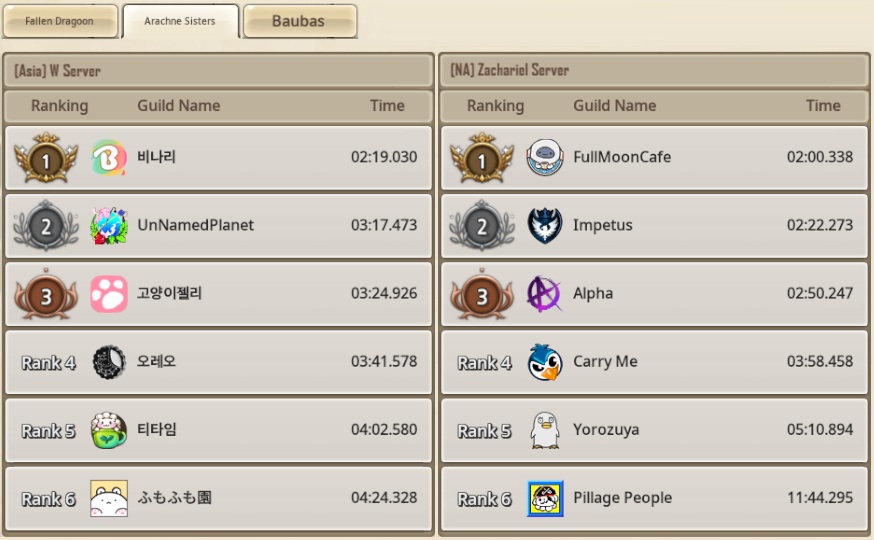Click Alpha's purple anarchy emblem
Screen dimensions: 874x540
click(545, 293)
